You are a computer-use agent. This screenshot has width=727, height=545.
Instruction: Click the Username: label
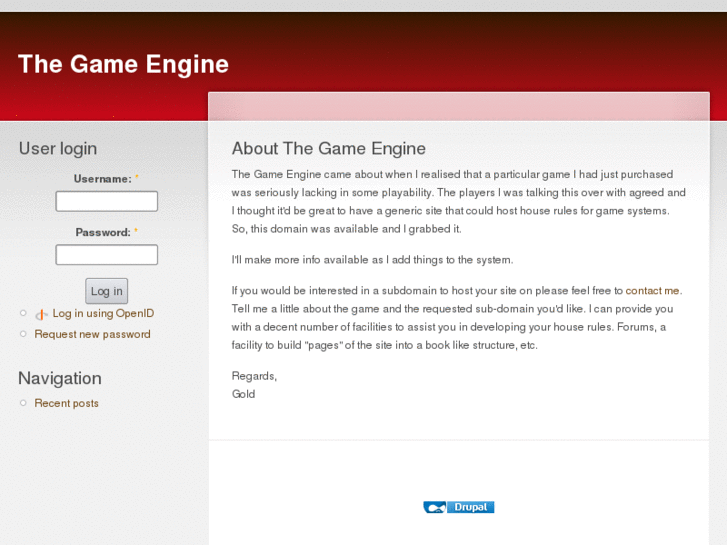[x=102, y=179]
